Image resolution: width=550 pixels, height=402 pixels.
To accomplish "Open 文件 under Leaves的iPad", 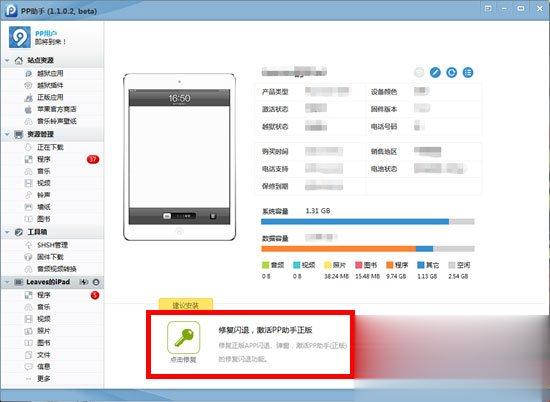I will [x=44, y=355].
